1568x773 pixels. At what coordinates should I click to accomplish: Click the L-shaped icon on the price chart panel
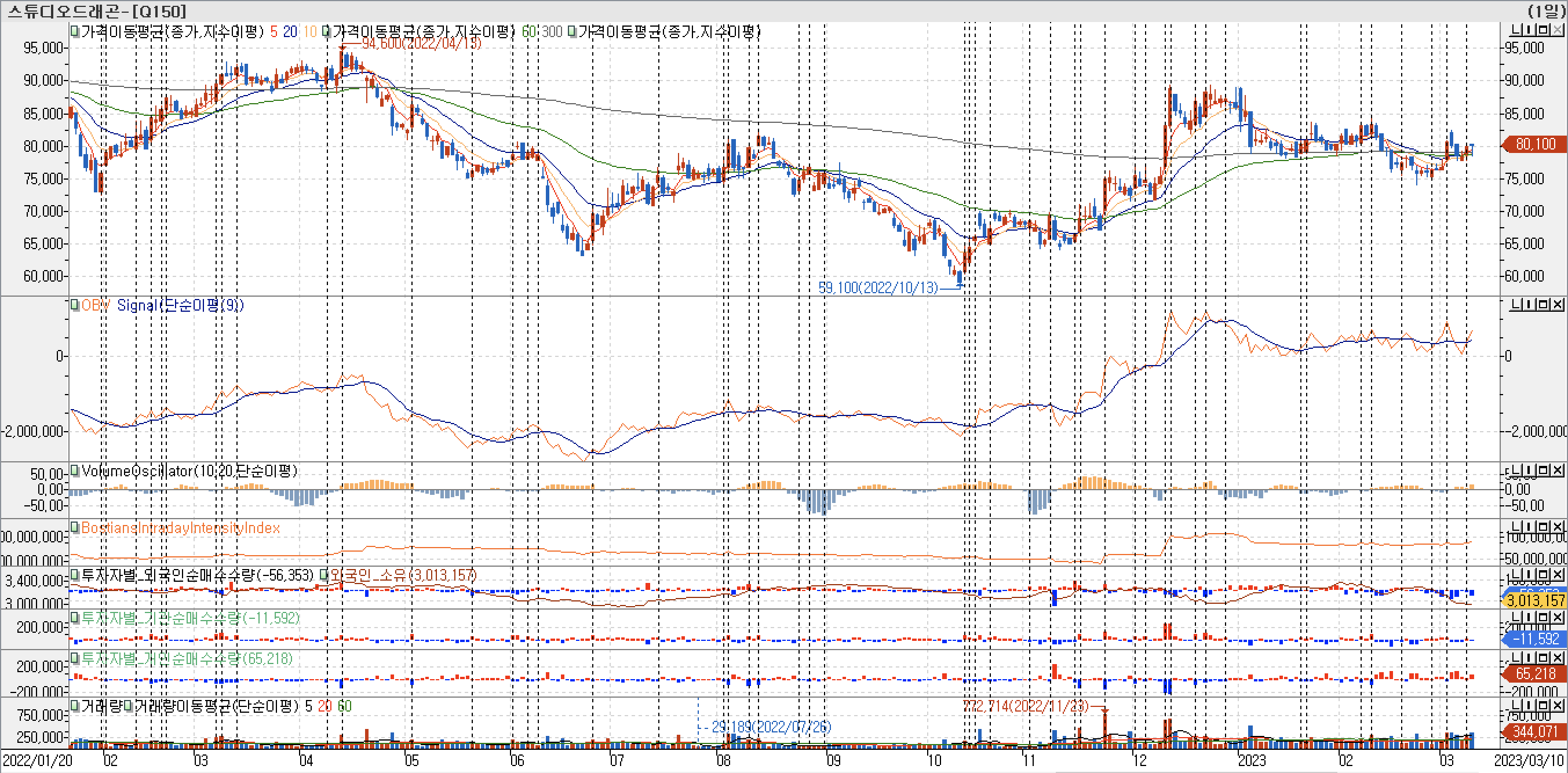point(1516,30)
